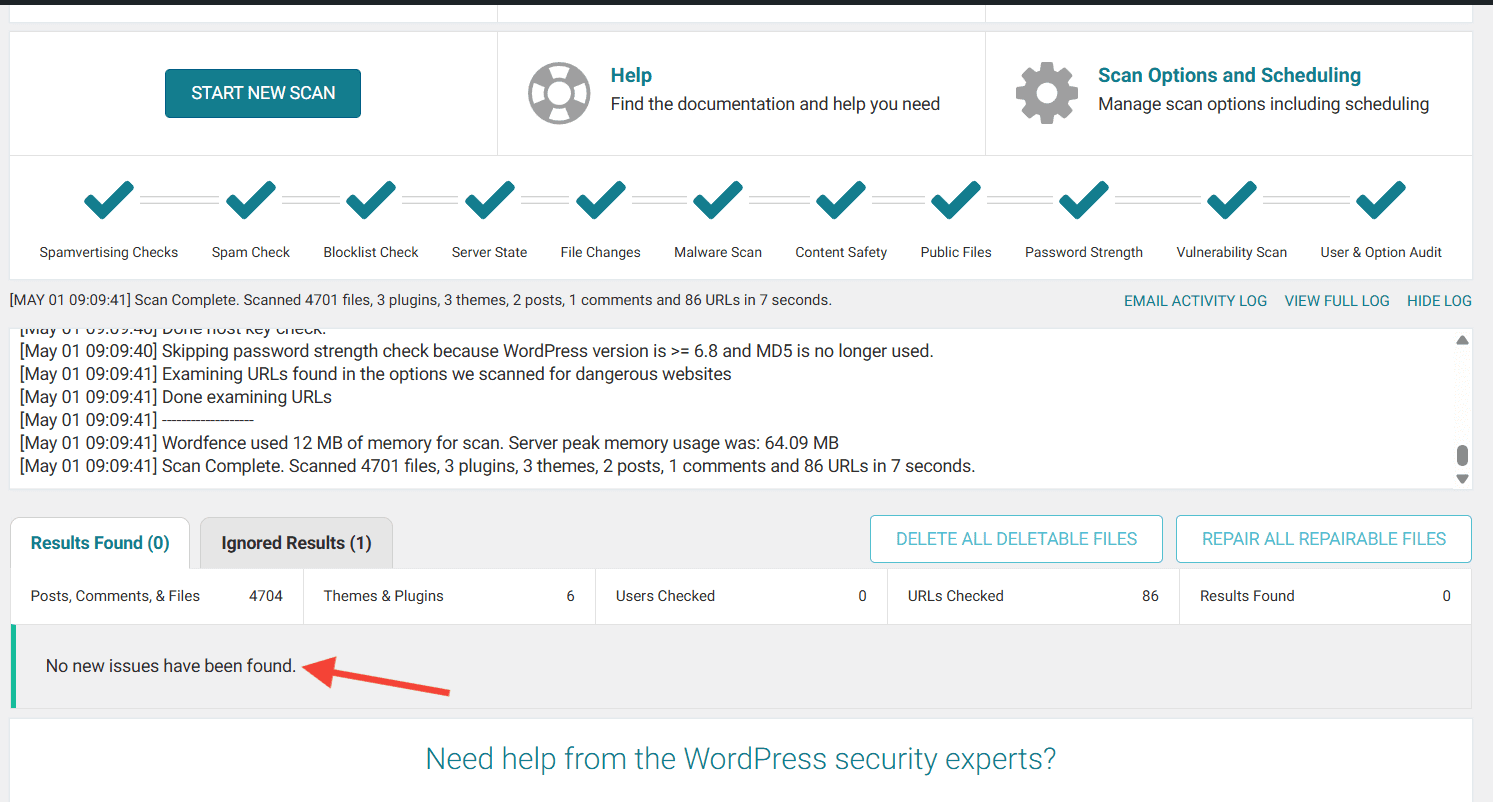Open Scan Options and Scheduling
Screen dimensions: 1493x802
[x=1229, y=75]
